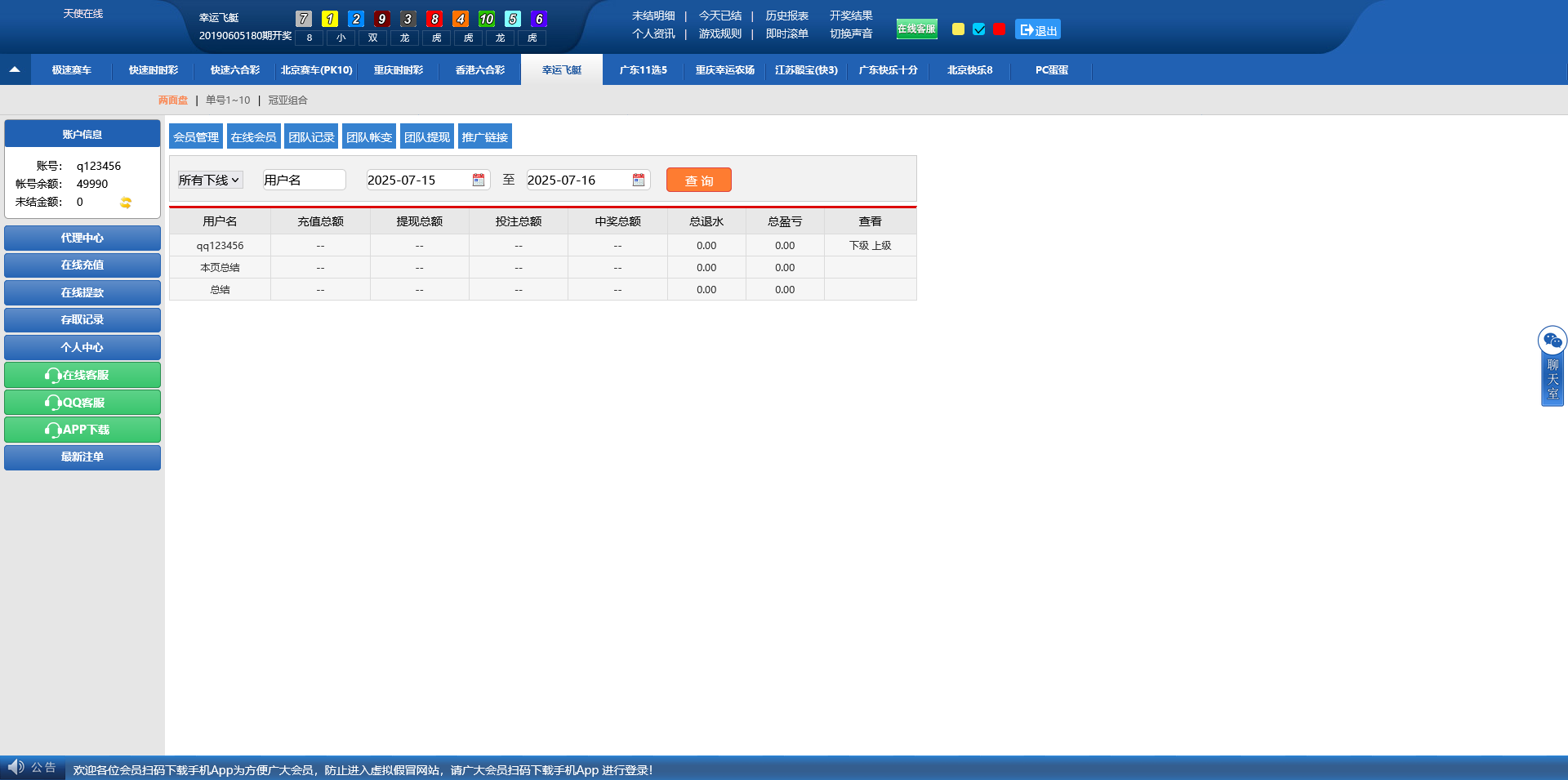Image resolution: width=1568 pixels, height=780 pixels.
Task: Switch to 团队记录 tab
Action: 311,136
